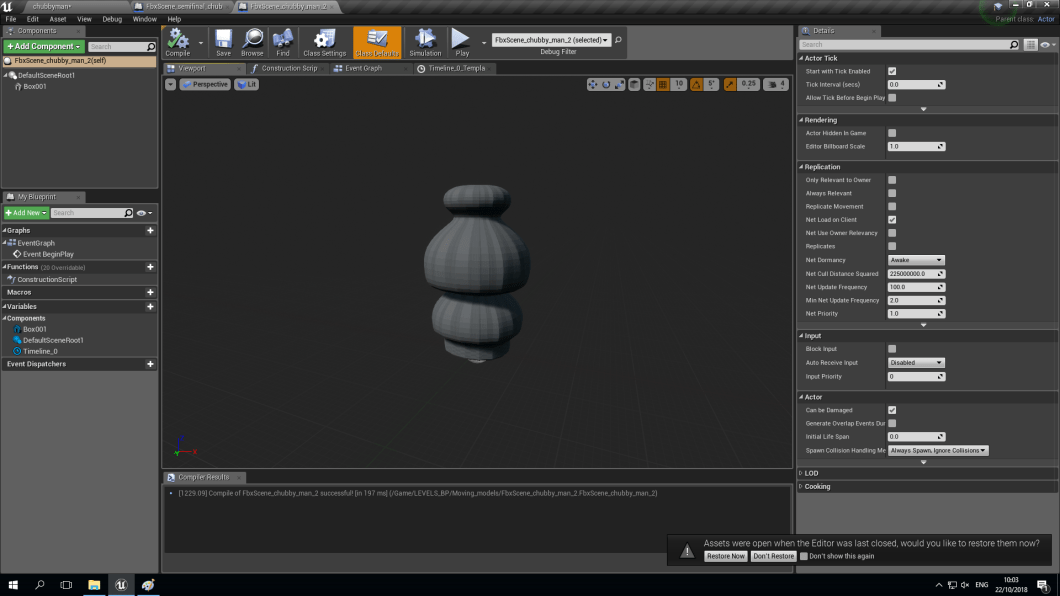Open the Debug menu

coord(112,19)
